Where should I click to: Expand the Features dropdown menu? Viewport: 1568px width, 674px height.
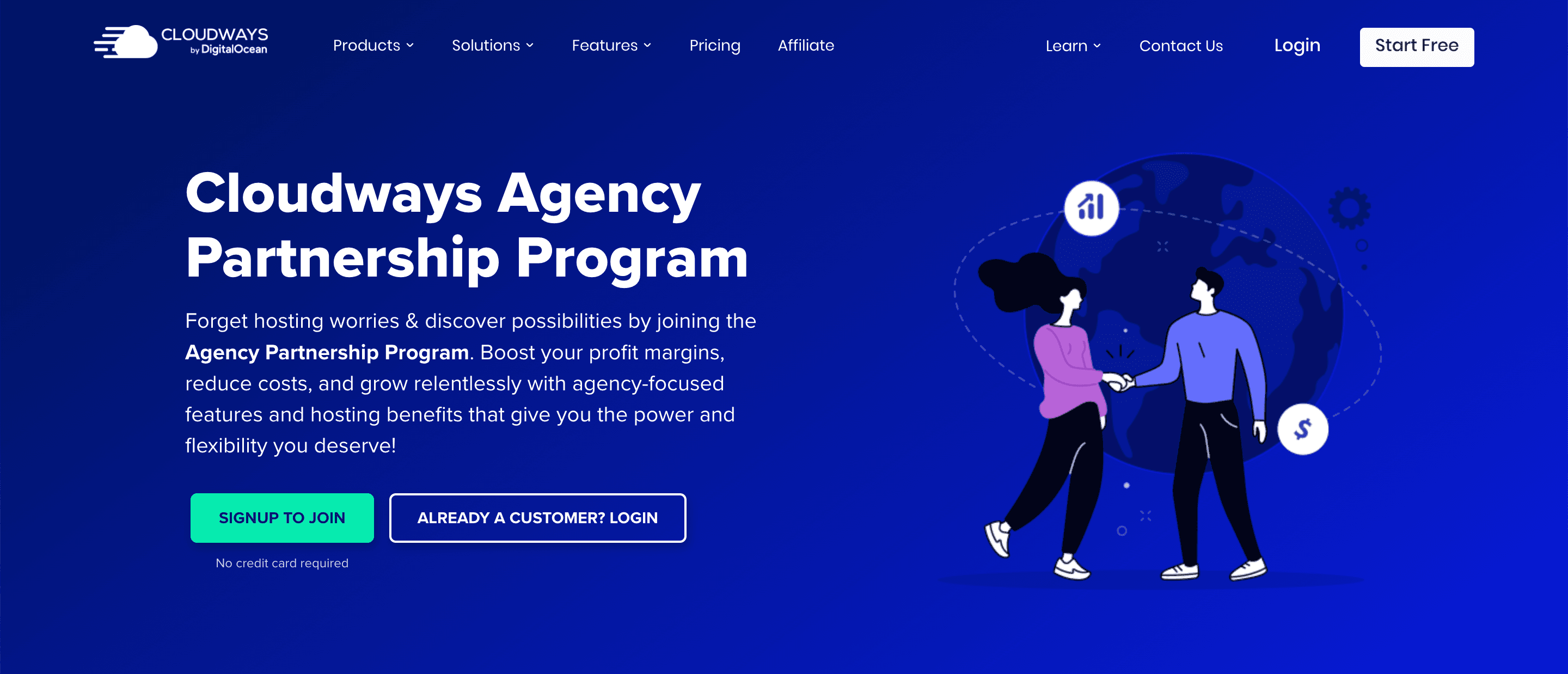tap(612, 45)
